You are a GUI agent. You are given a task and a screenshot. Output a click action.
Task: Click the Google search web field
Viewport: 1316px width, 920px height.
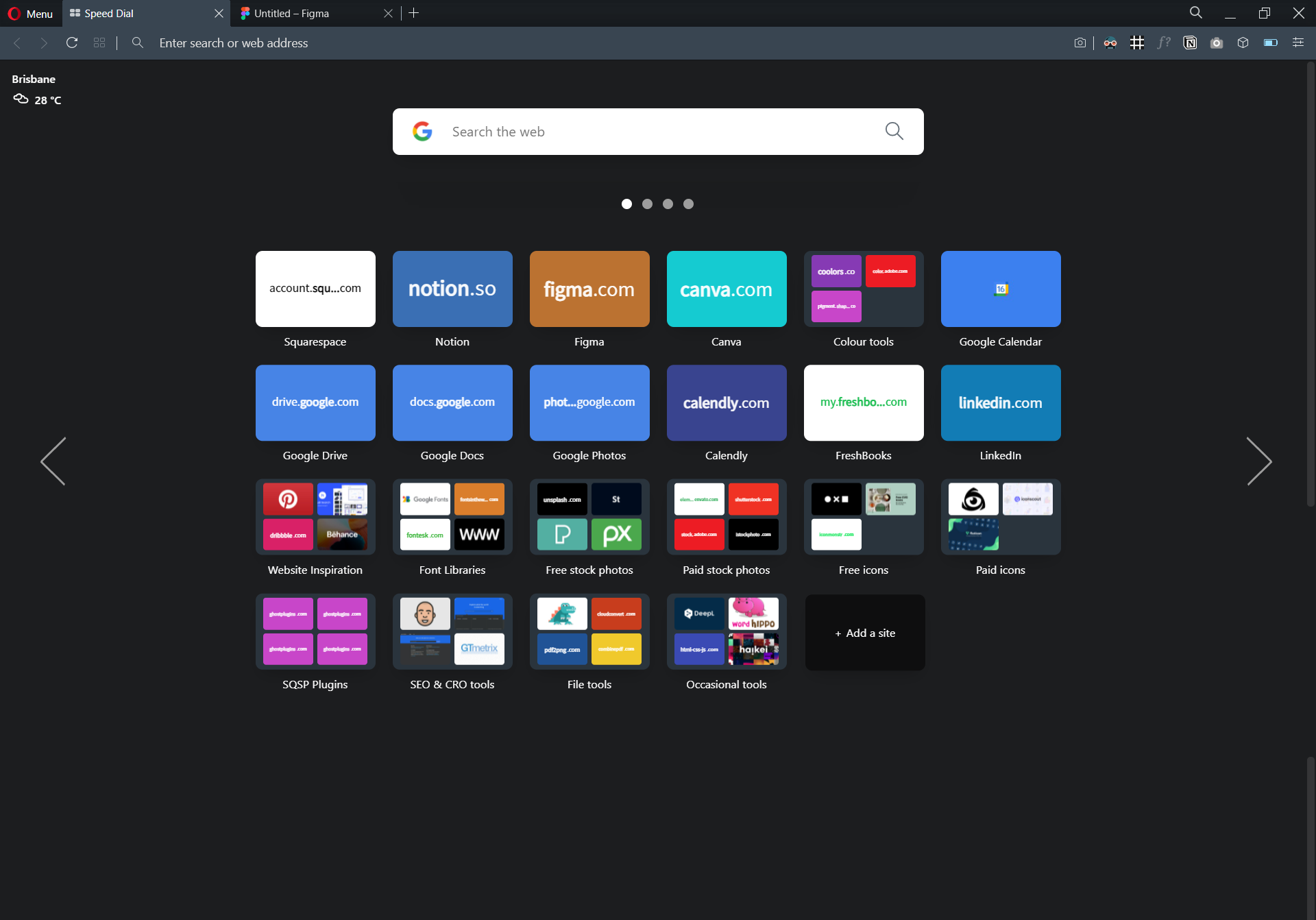point(658,132)
